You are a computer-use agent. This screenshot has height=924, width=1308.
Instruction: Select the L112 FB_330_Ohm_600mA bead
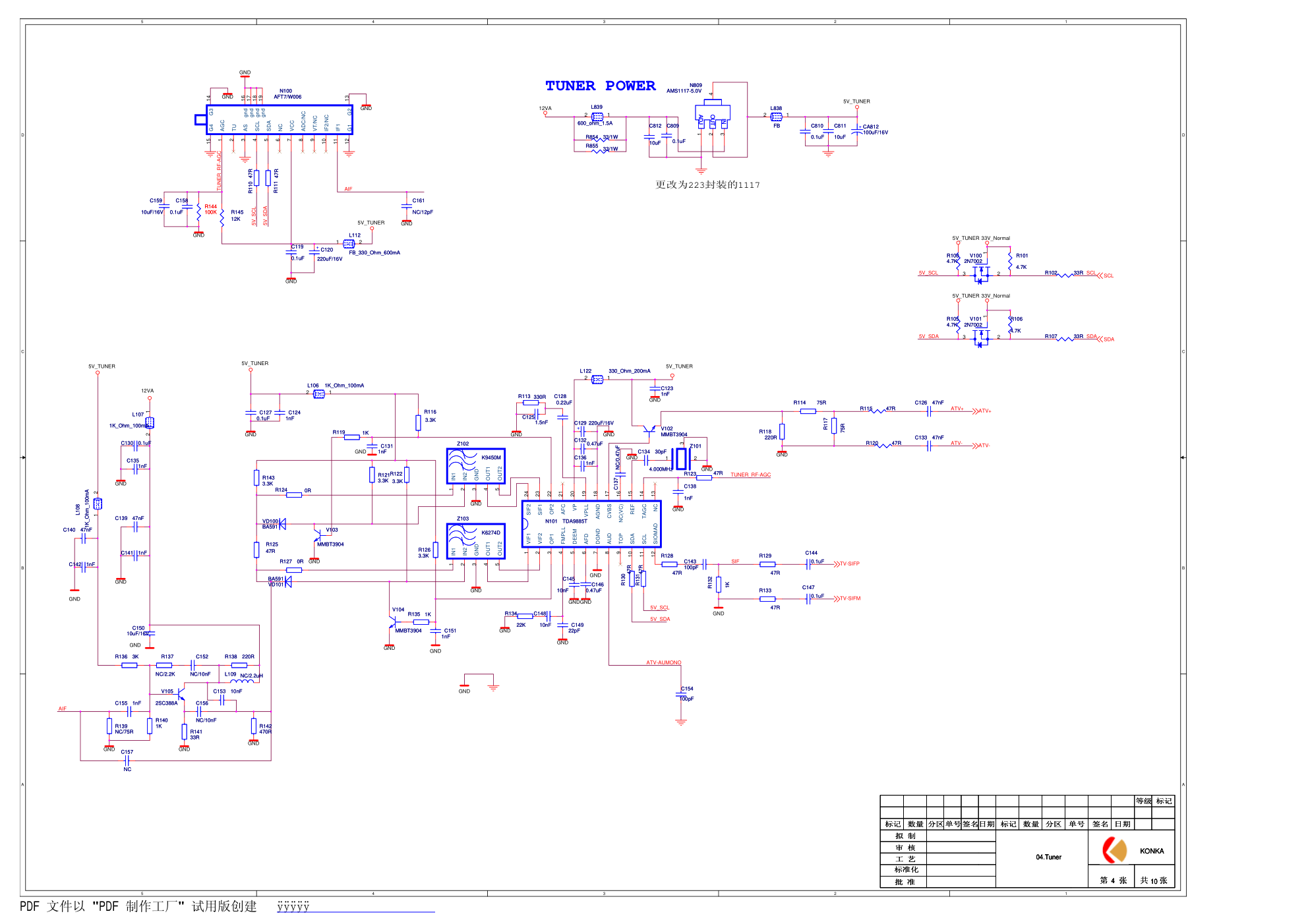click(349, 244)
